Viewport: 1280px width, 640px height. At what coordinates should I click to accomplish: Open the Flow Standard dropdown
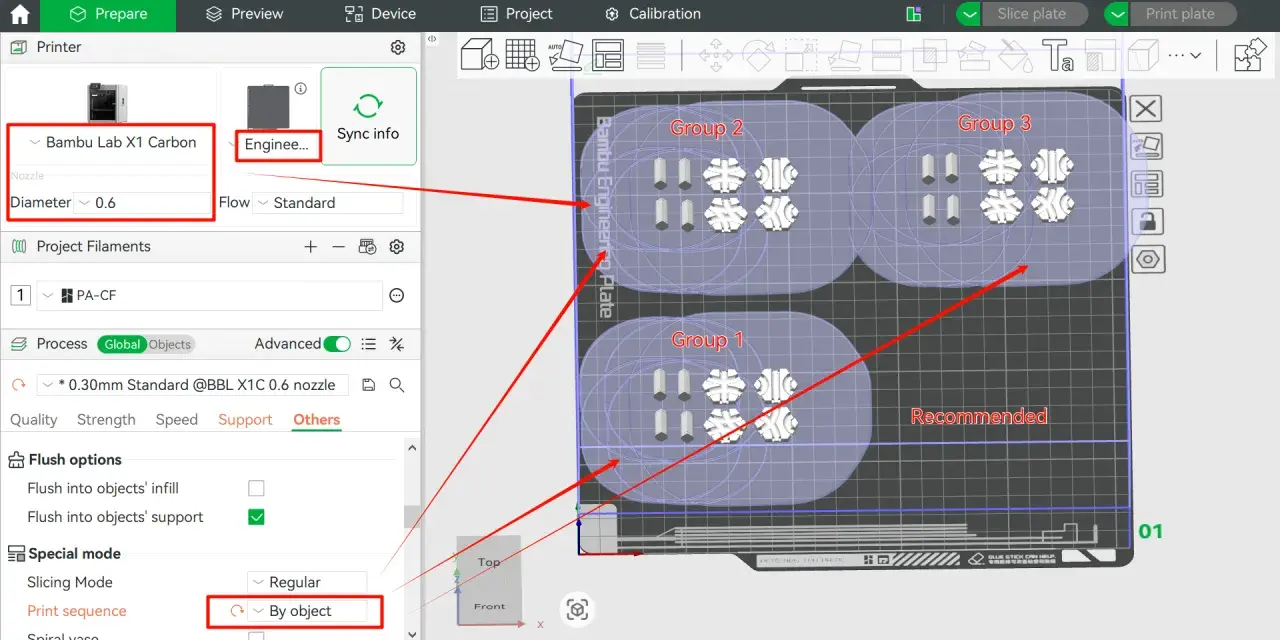coord(327,202)
